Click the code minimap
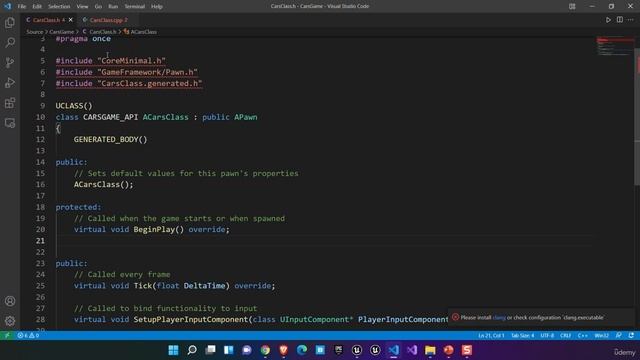 (615, 46)
